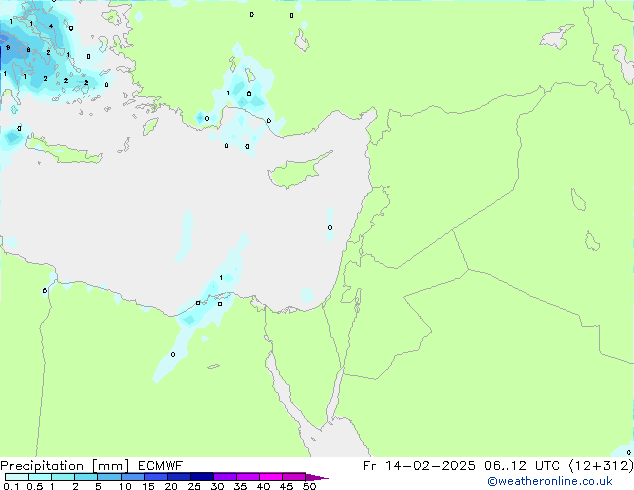
Task: Pick the 25–30 mm navy legend swatch
Action: point(202,477)
